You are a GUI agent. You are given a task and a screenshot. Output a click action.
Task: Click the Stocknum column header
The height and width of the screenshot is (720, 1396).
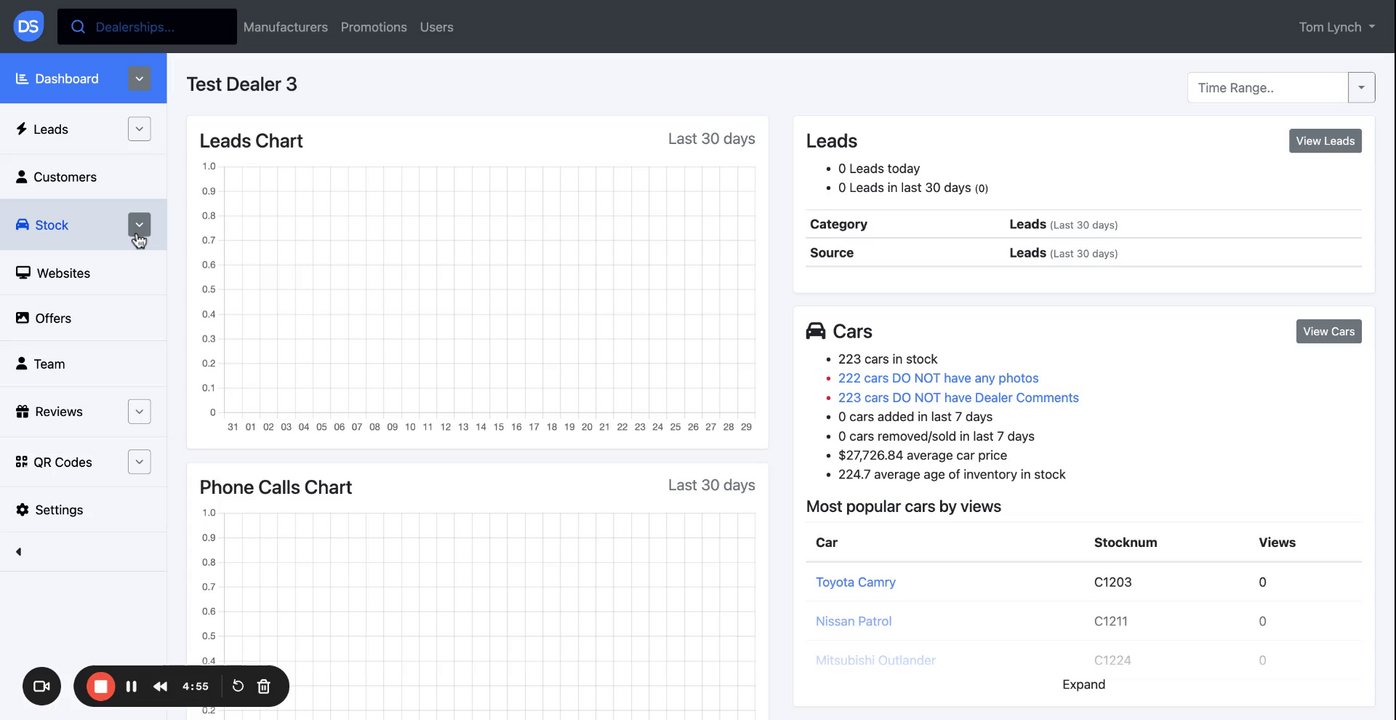(1126, 542)
